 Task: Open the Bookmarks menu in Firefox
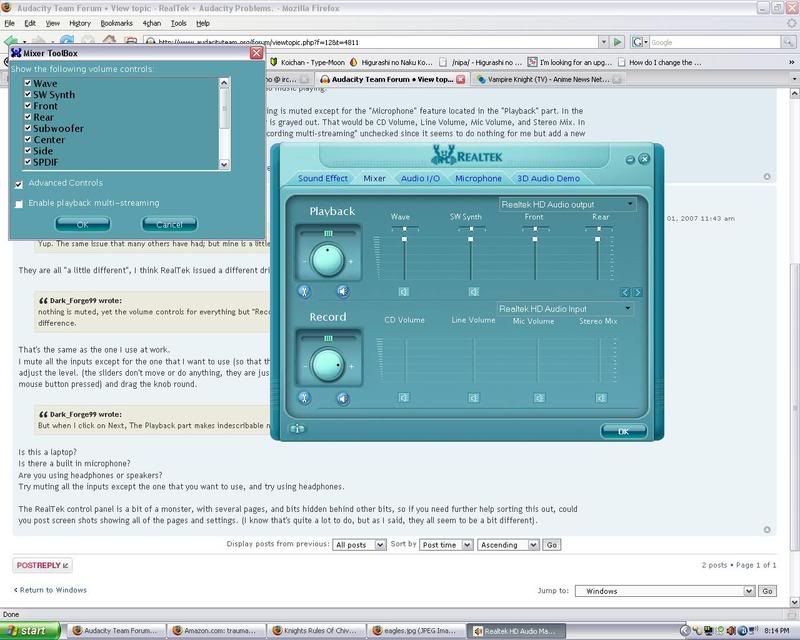coord(116,22)
